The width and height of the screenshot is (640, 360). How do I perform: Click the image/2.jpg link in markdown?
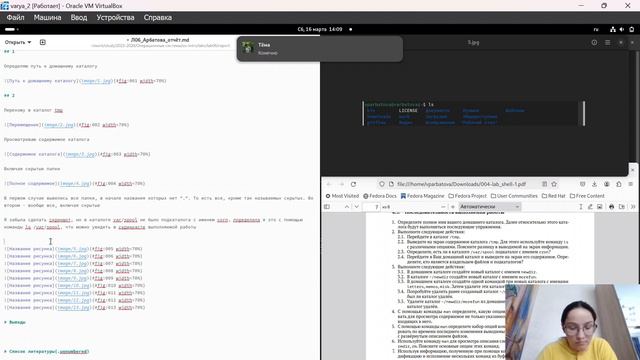point(59,125)
